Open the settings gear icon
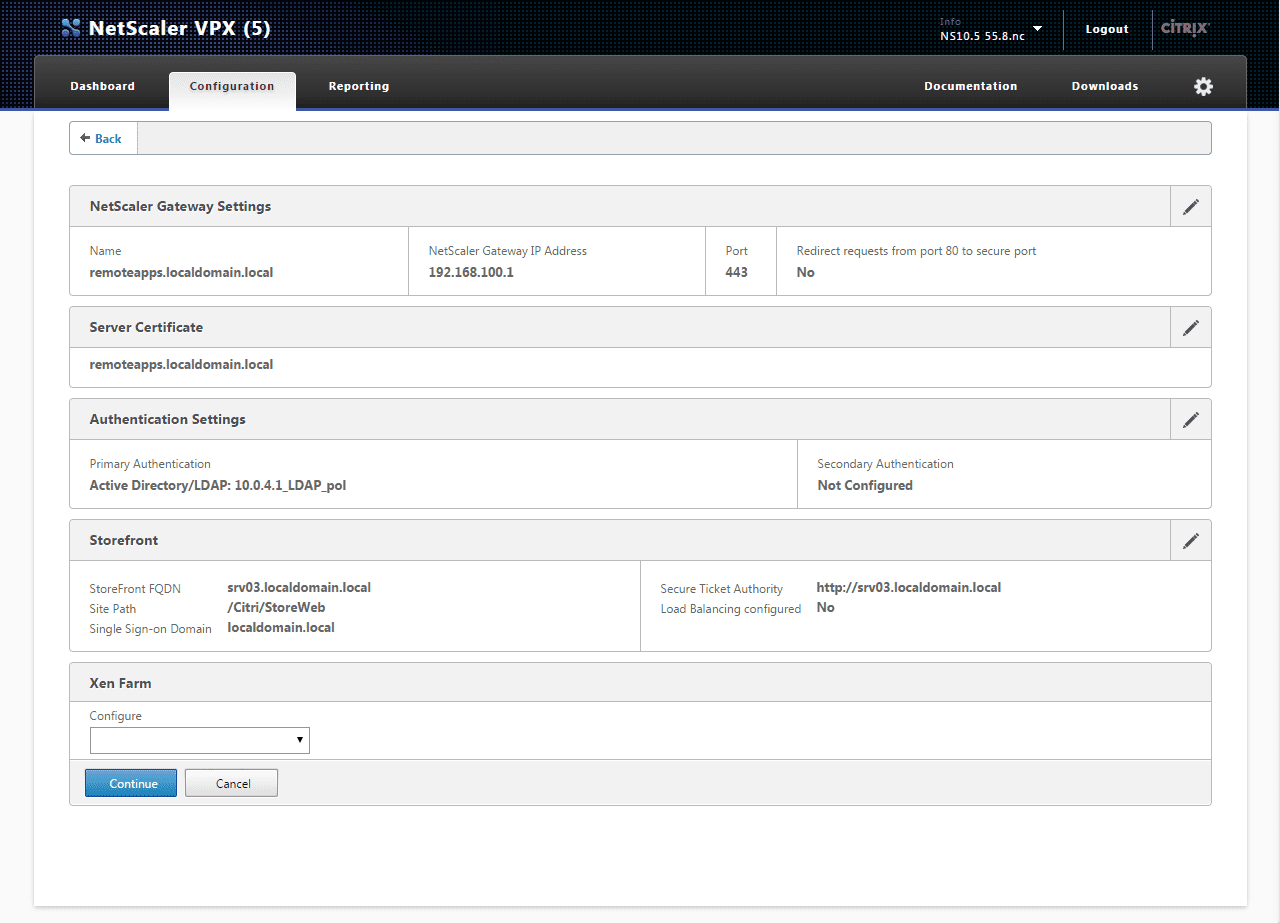 1203,87
